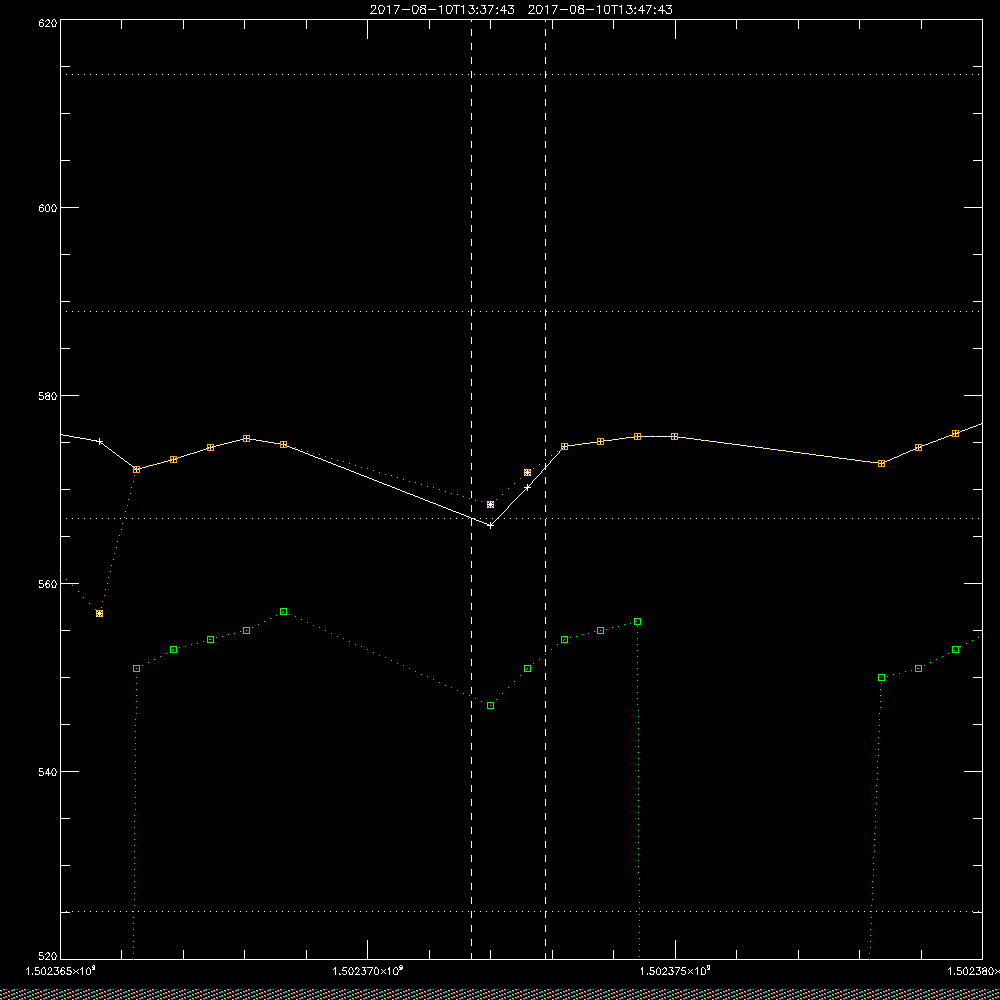Select the 600 y-axis label
The height and width of the screenshot is (1000, 1000).
click(48, 208)
